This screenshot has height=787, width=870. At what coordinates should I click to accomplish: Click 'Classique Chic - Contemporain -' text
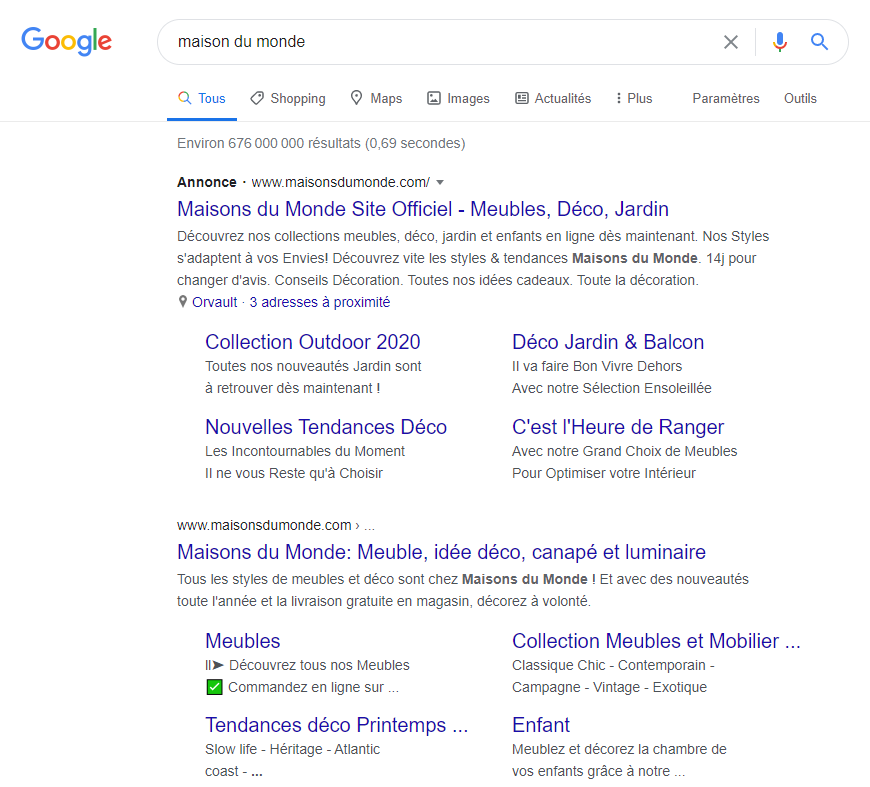pyautogui.click(x=613, y=665)
